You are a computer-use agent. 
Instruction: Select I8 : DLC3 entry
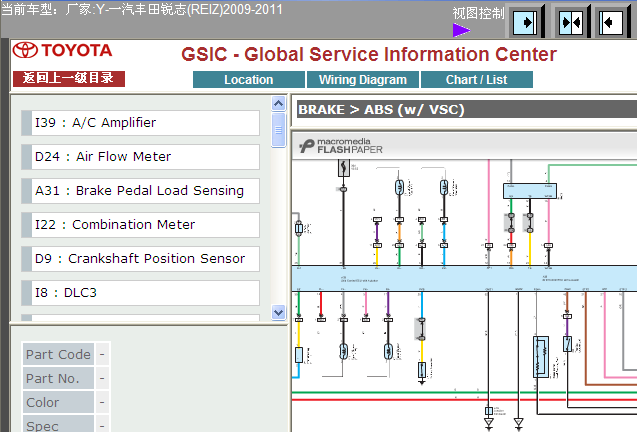[141, 293]
